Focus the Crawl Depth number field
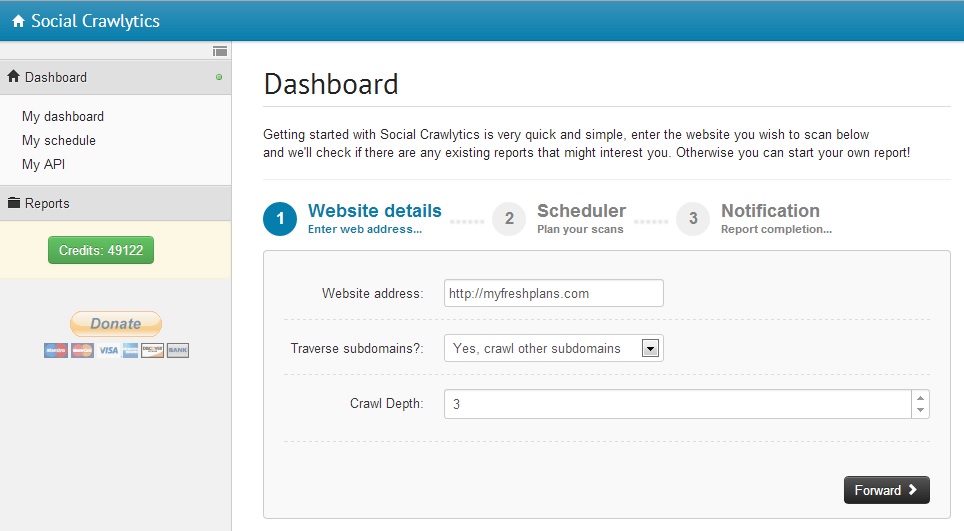 678,404
